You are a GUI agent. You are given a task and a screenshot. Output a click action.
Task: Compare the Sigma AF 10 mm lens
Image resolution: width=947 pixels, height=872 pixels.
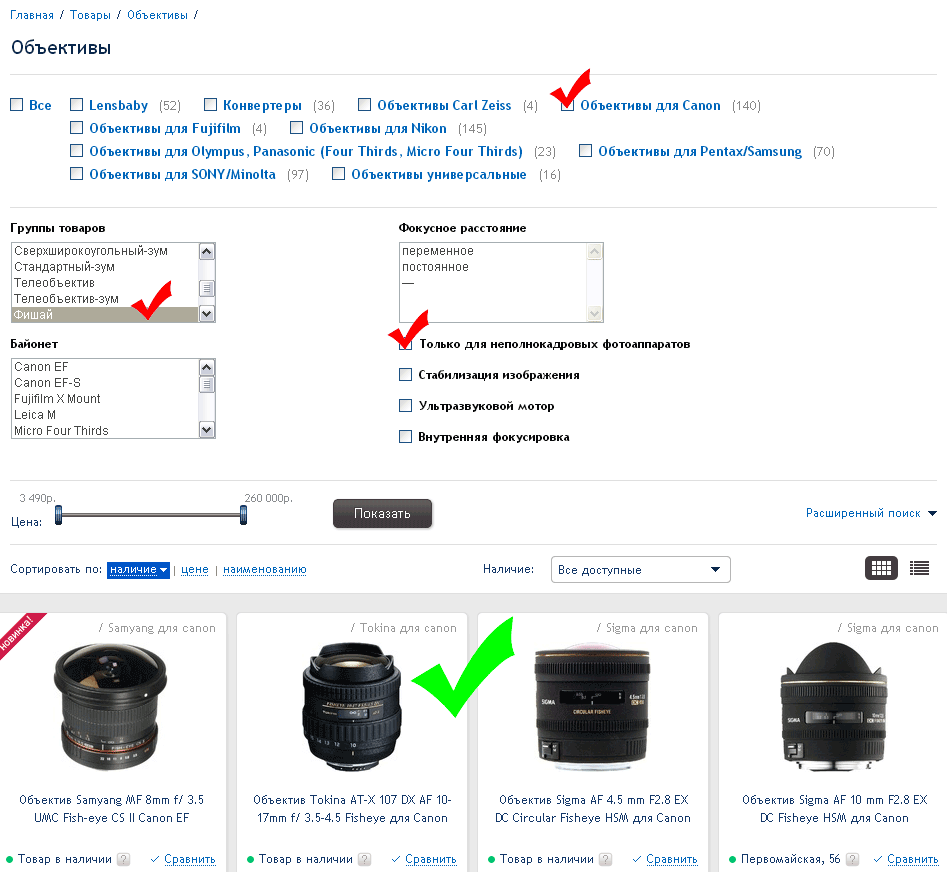[913, 859]
